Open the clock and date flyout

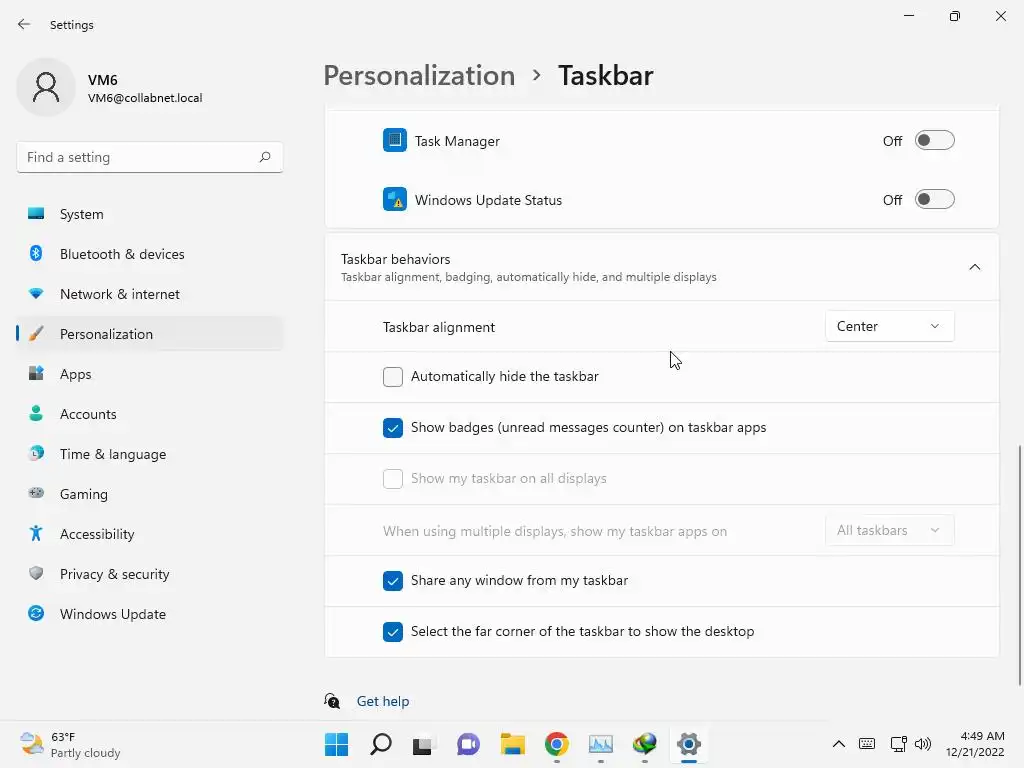coord(975,744)
